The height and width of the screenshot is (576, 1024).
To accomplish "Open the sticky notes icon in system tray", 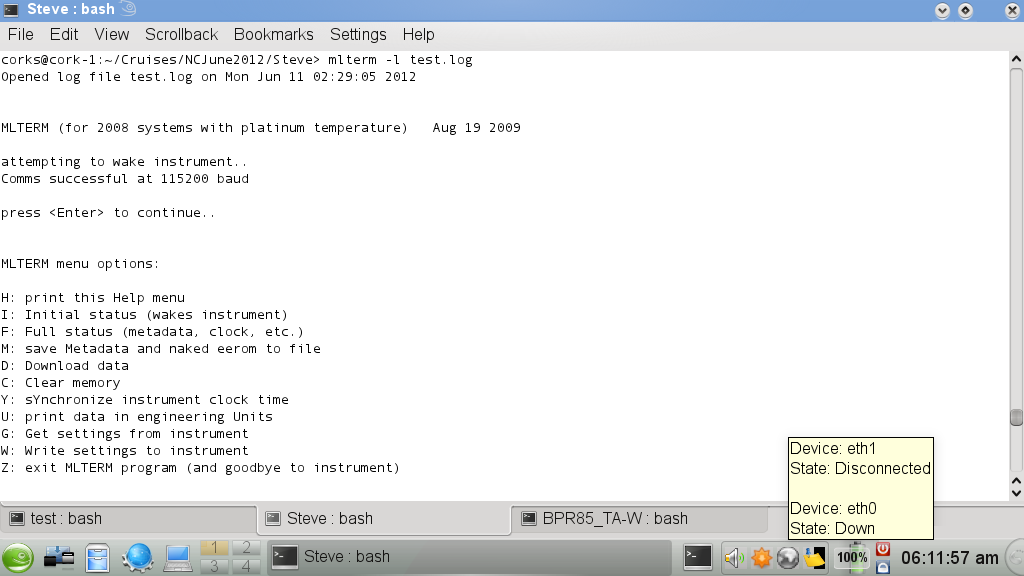I will (816, 557).
